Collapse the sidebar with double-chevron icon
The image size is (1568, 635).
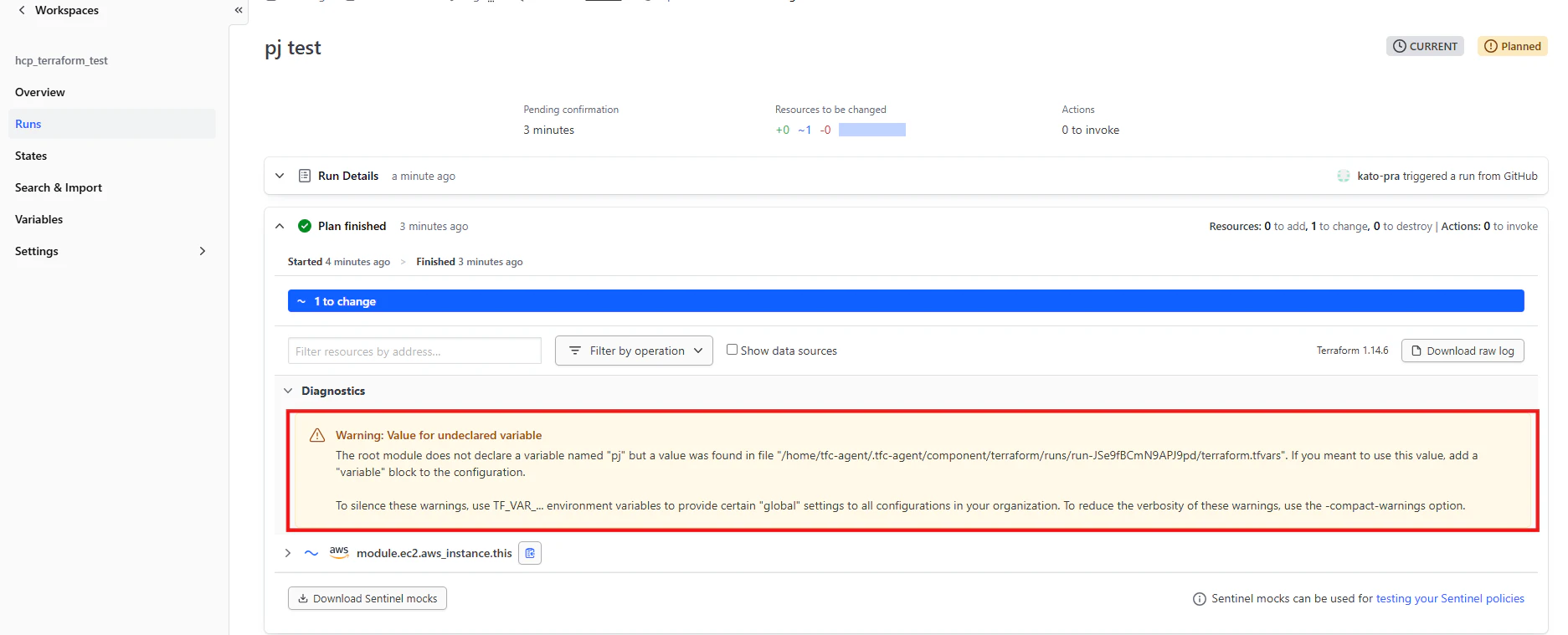(239, 10)
